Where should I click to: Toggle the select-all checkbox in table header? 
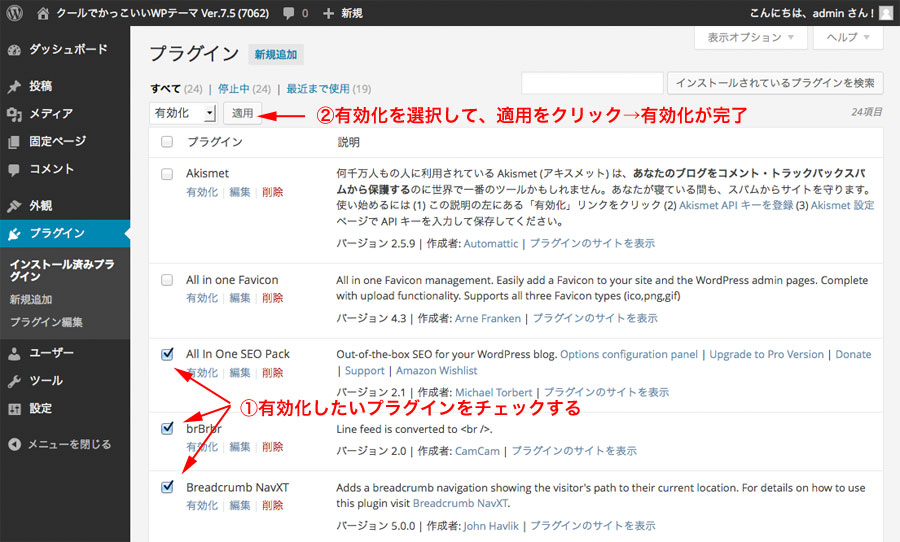click(167, 142)
